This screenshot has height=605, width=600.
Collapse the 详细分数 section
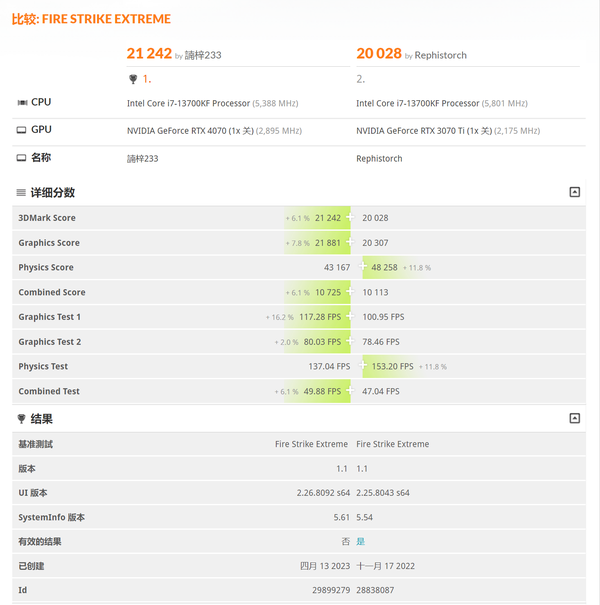pos(574,192)
